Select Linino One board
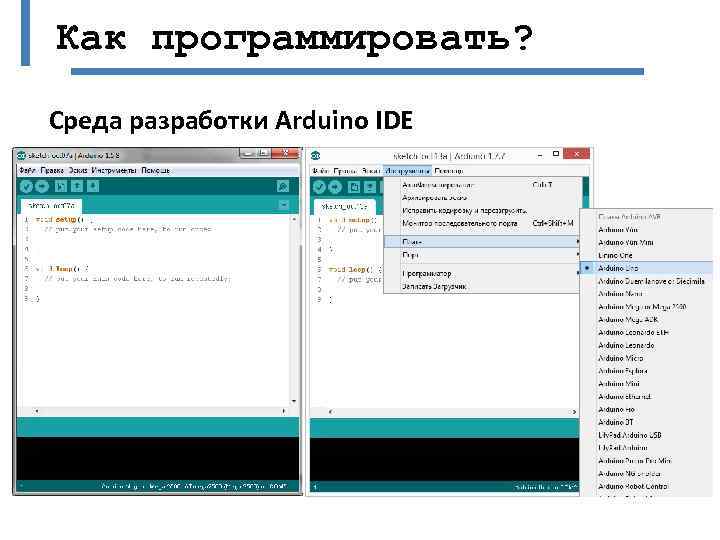The image size is (720, 540). point(647,255)
